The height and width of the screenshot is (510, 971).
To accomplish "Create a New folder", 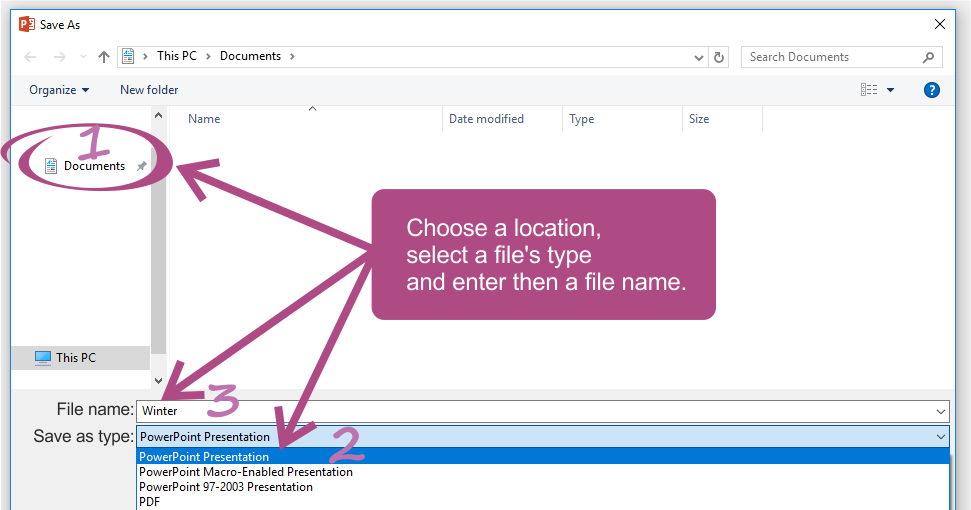I will pos(149,90).
